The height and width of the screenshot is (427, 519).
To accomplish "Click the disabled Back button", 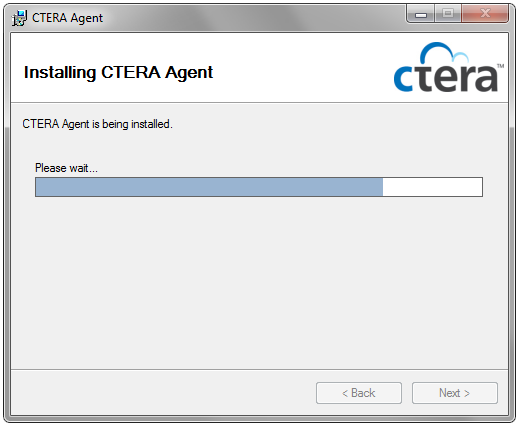I will tap(359, 393).
